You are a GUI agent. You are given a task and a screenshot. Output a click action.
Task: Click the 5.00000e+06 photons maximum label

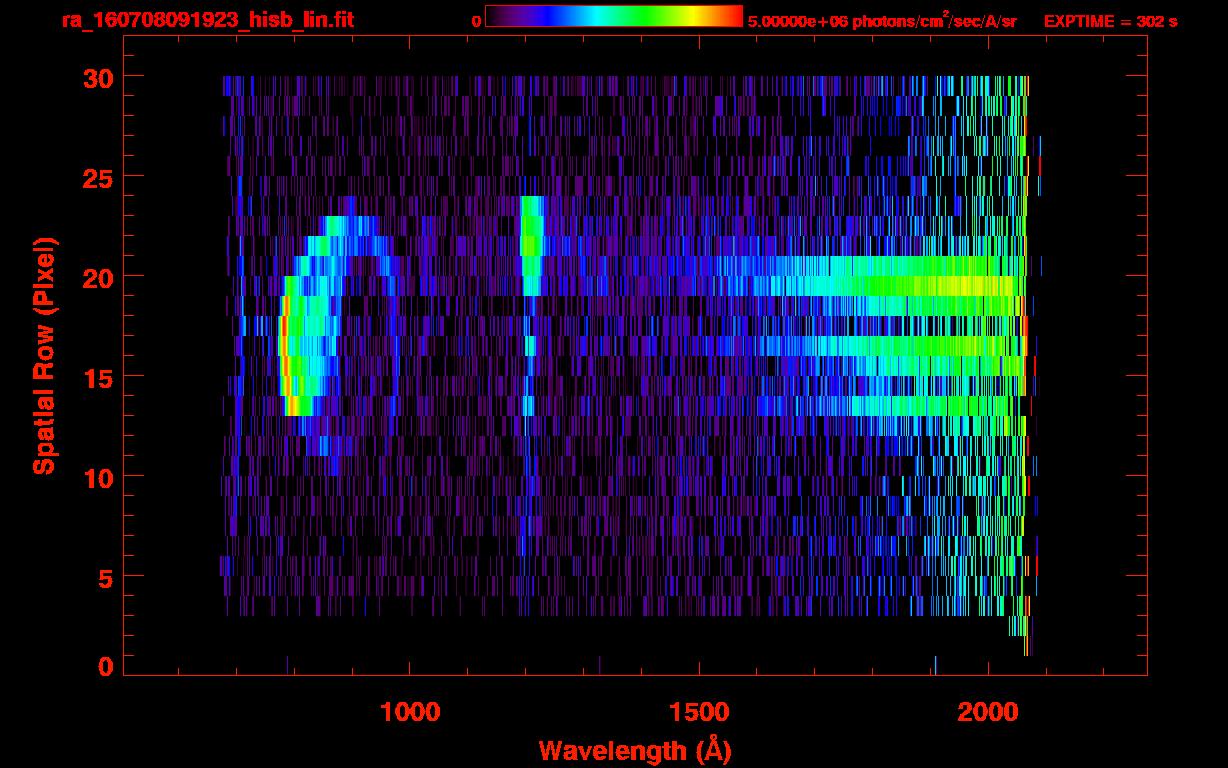point(881,21)
